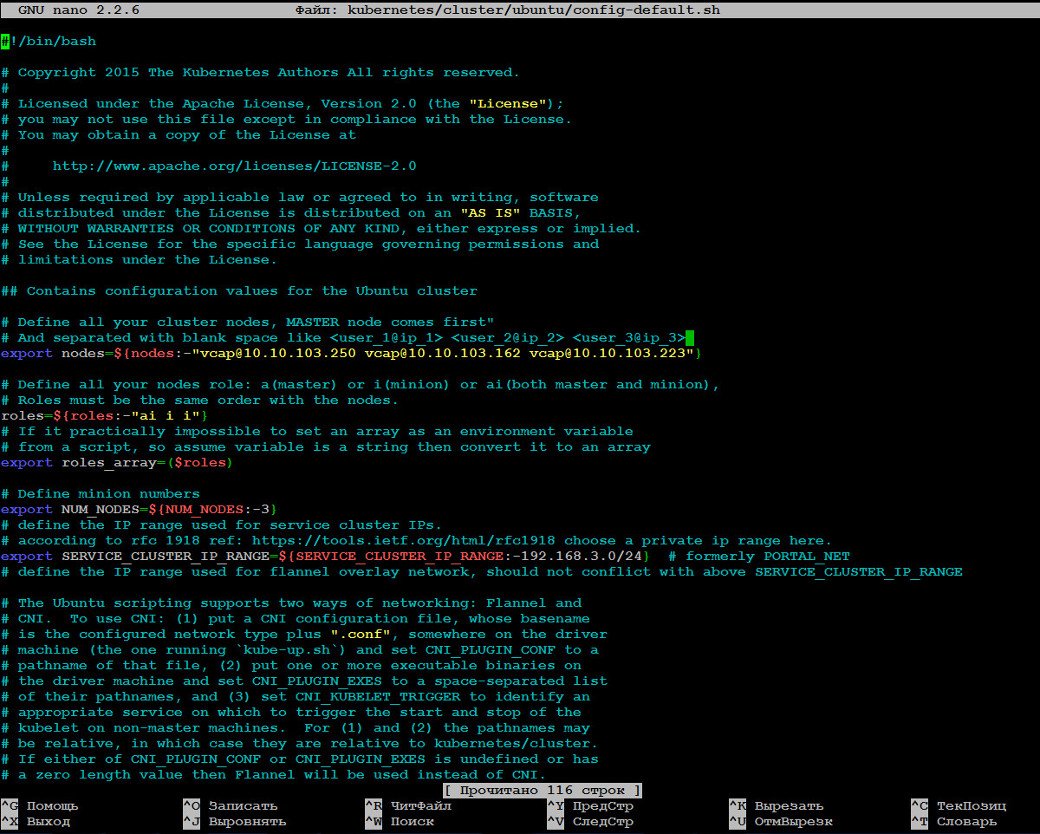
Task: Click the ^U ОтмВырезк uncut shortcut
Action: pos(781,821)
